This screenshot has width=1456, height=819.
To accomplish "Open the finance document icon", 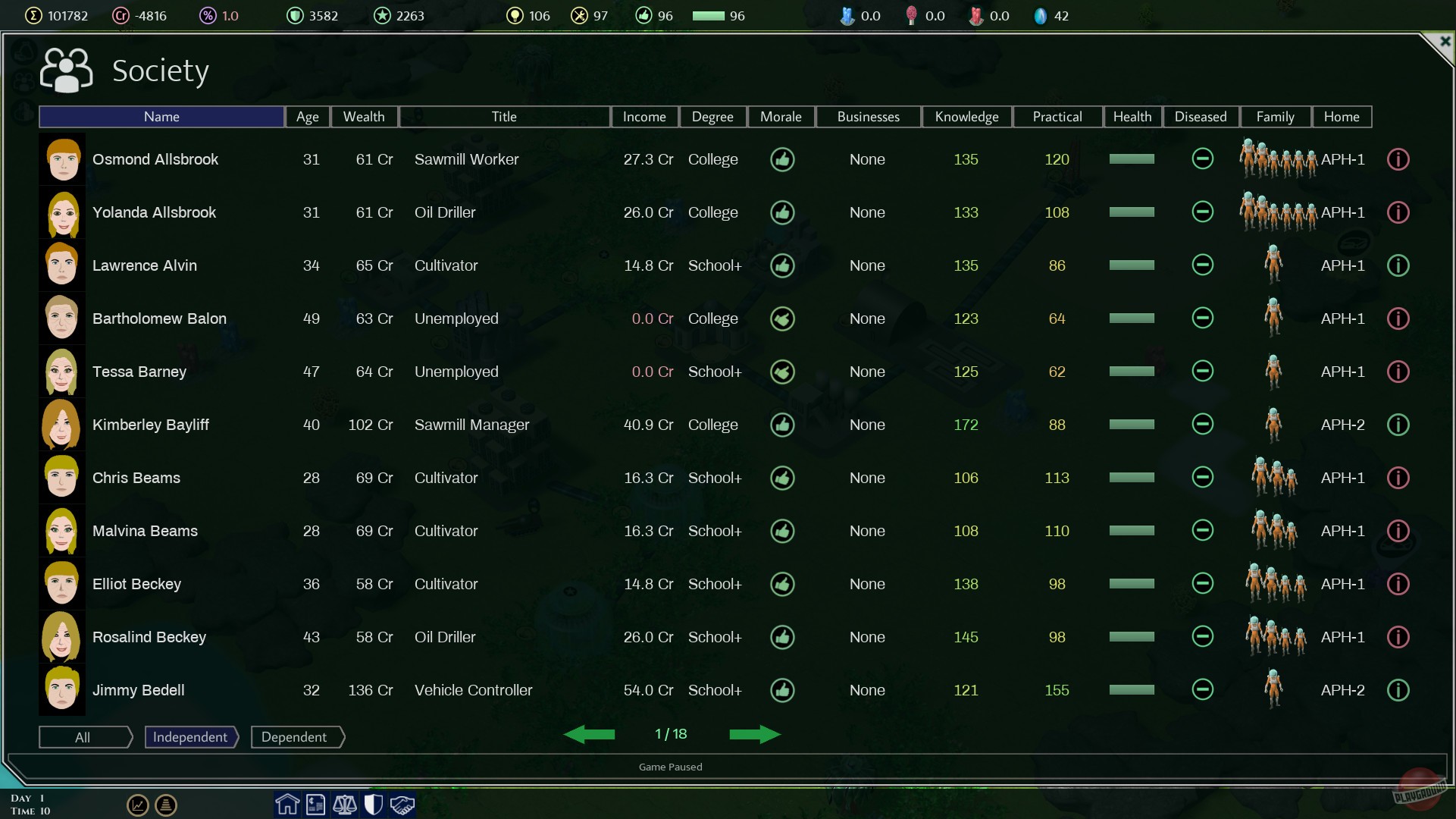I will pyautogui.click(x=316, y=804).
